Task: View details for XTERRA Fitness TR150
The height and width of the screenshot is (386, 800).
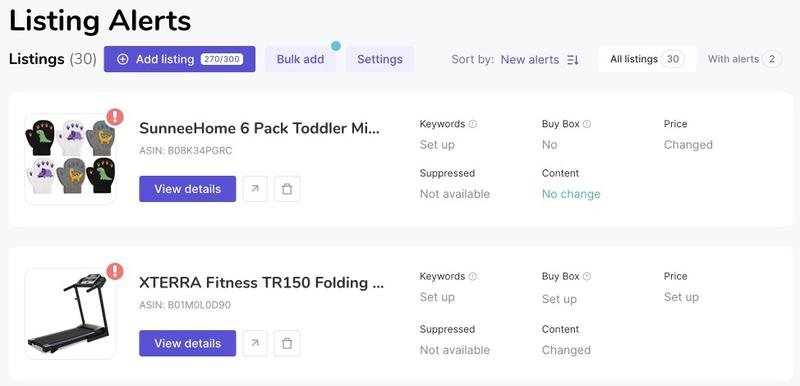Action: 188,343
